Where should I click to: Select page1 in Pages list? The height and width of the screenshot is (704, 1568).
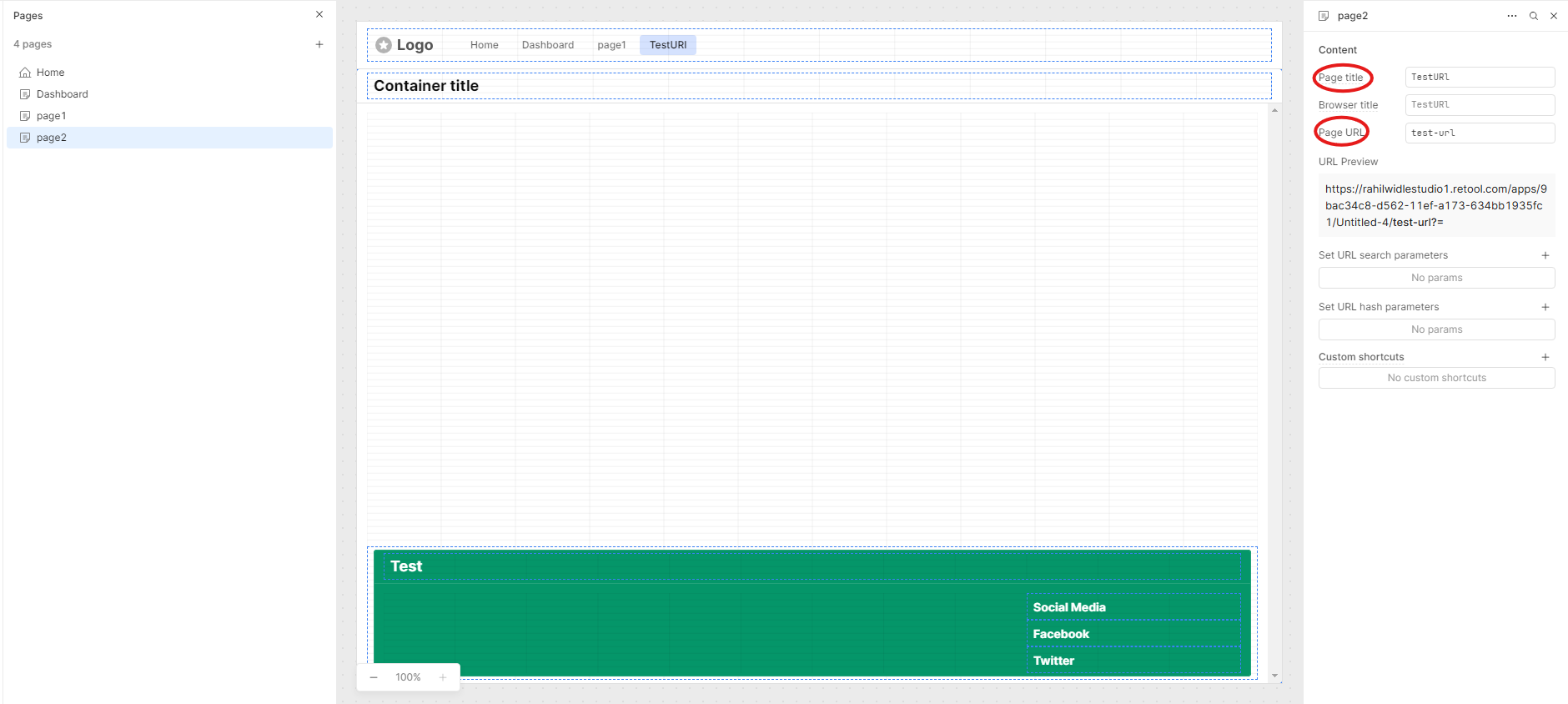[x=169, y=116]
